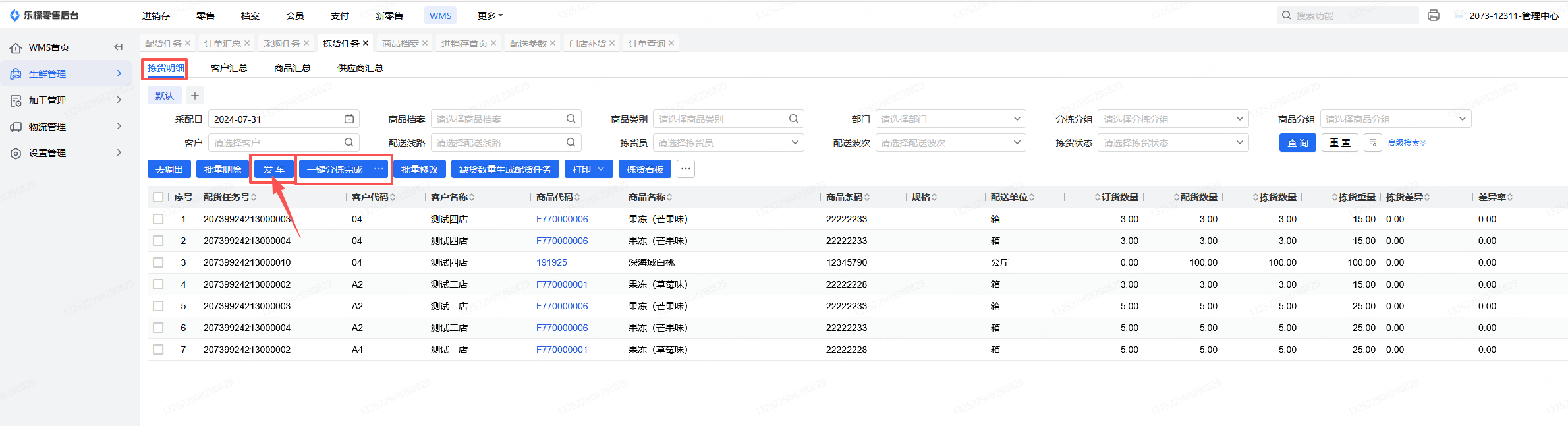Toggle the select-all checkbox in table header
The image size is (1568, 426).
tap(158, 197)
